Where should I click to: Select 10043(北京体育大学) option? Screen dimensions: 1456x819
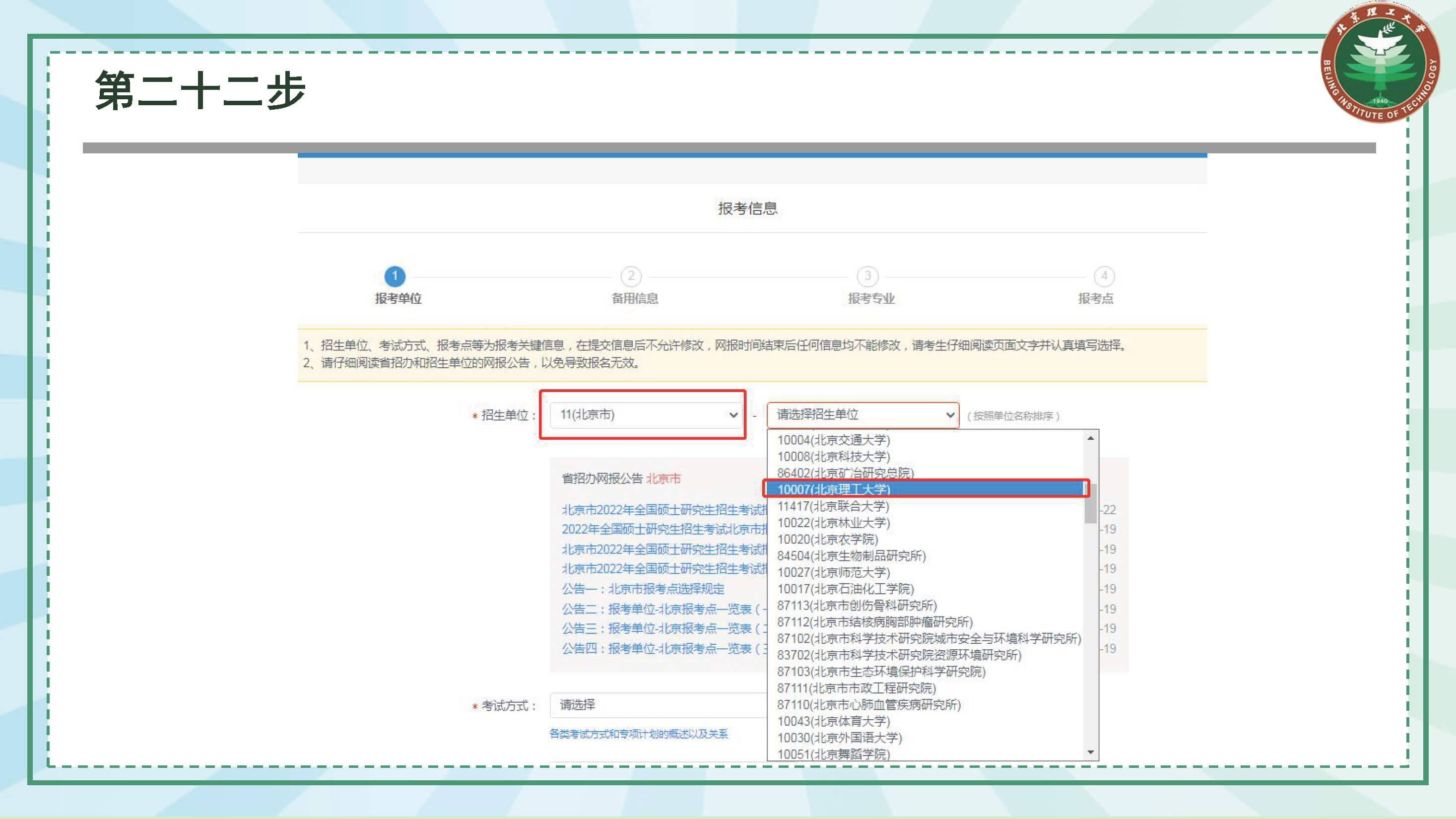(x=834, y=721)
